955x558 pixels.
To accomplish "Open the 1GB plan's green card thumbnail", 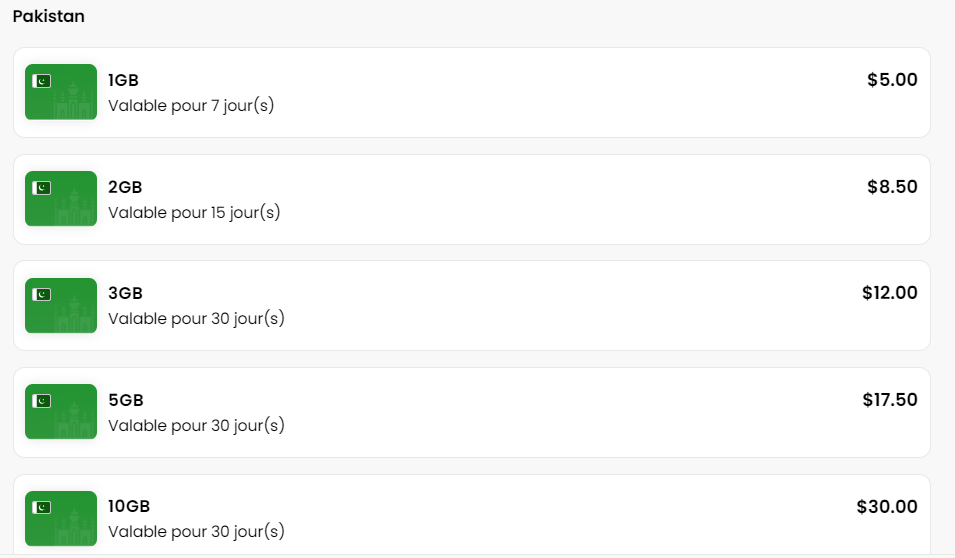I will point(61,92).
